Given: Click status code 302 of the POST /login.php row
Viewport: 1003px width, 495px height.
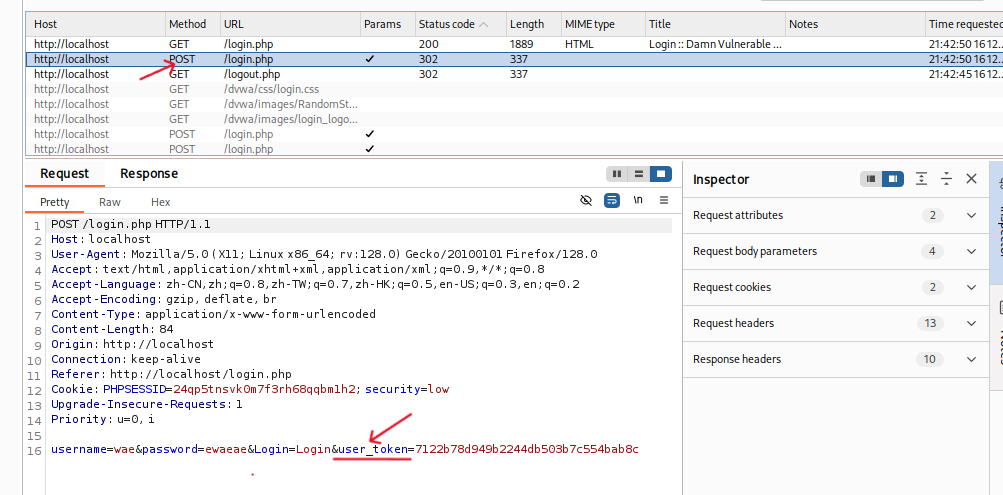Looking at the screenshot, I should (x=428, y=59).
